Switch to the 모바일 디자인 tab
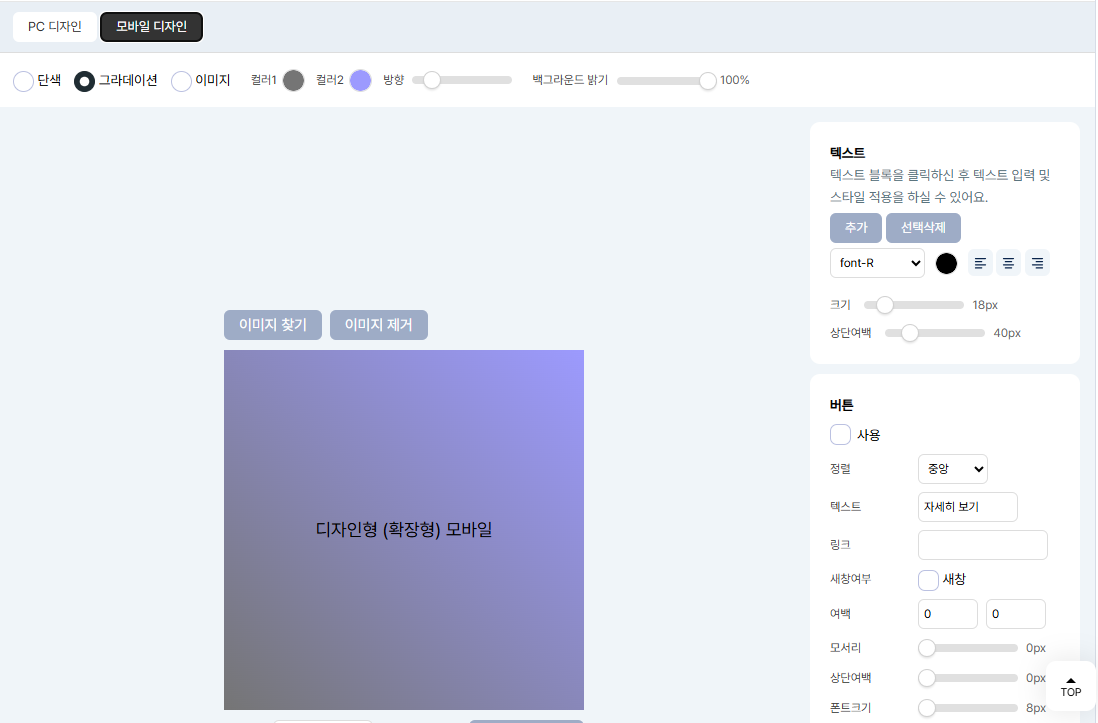 [151, 27]
